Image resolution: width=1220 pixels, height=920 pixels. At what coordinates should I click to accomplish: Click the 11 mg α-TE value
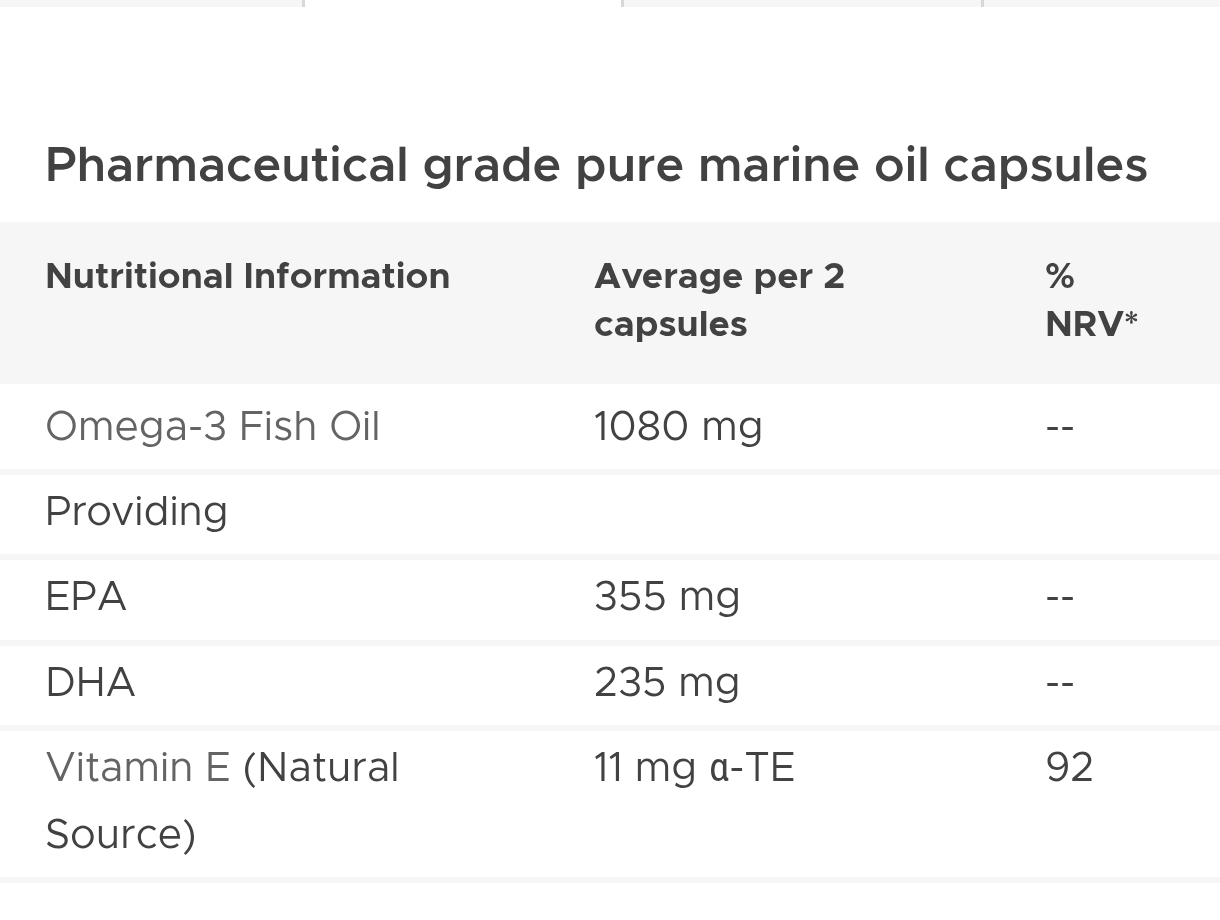[694, 768]
